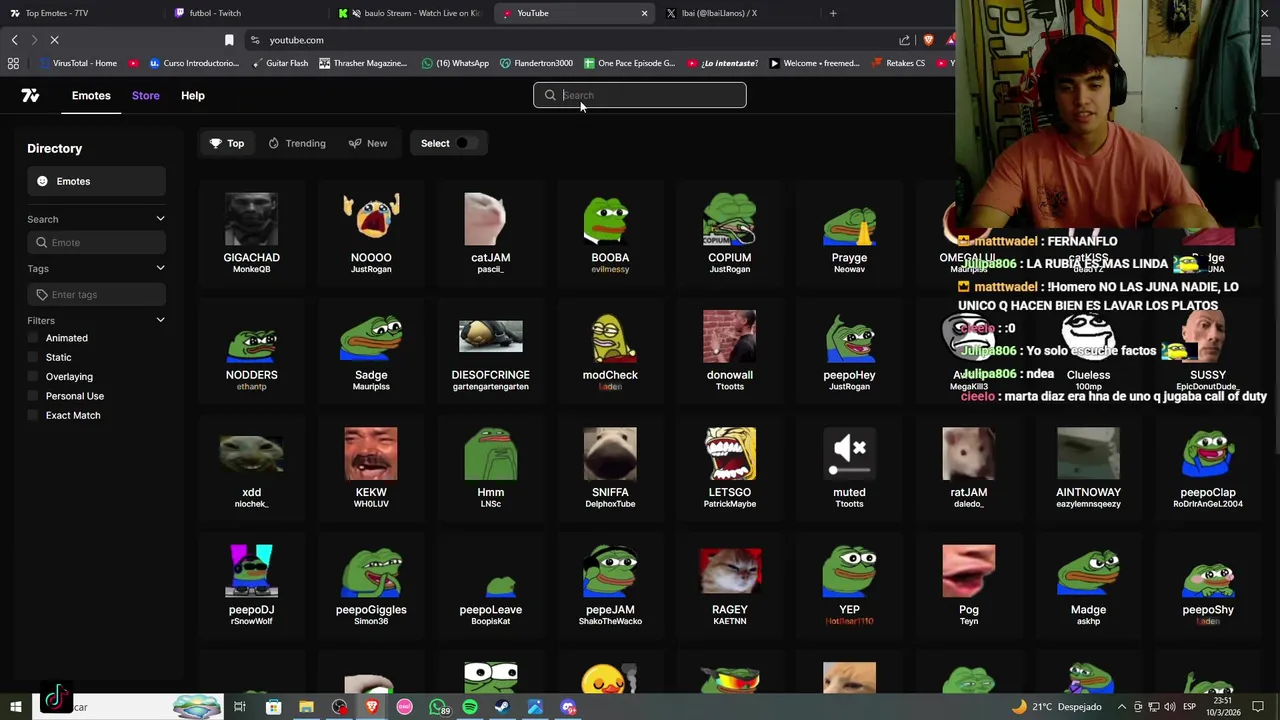This screenshot has width=1280, height=720.
Task: Open the DIESOFCRINGE emote
Action: pyautogui.click(x=490, y=350)
